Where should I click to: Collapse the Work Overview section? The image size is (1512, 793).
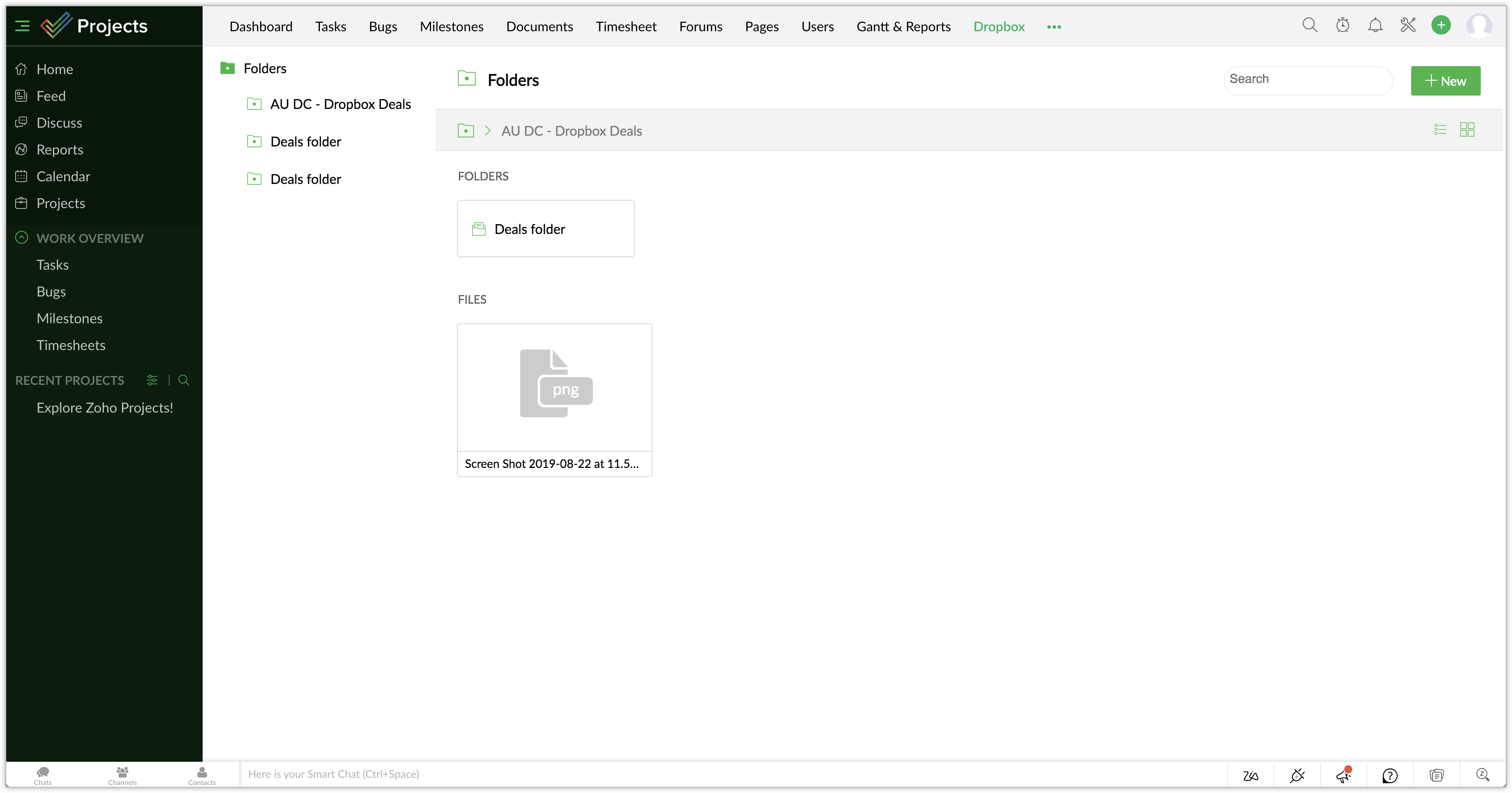coord(22,238)
